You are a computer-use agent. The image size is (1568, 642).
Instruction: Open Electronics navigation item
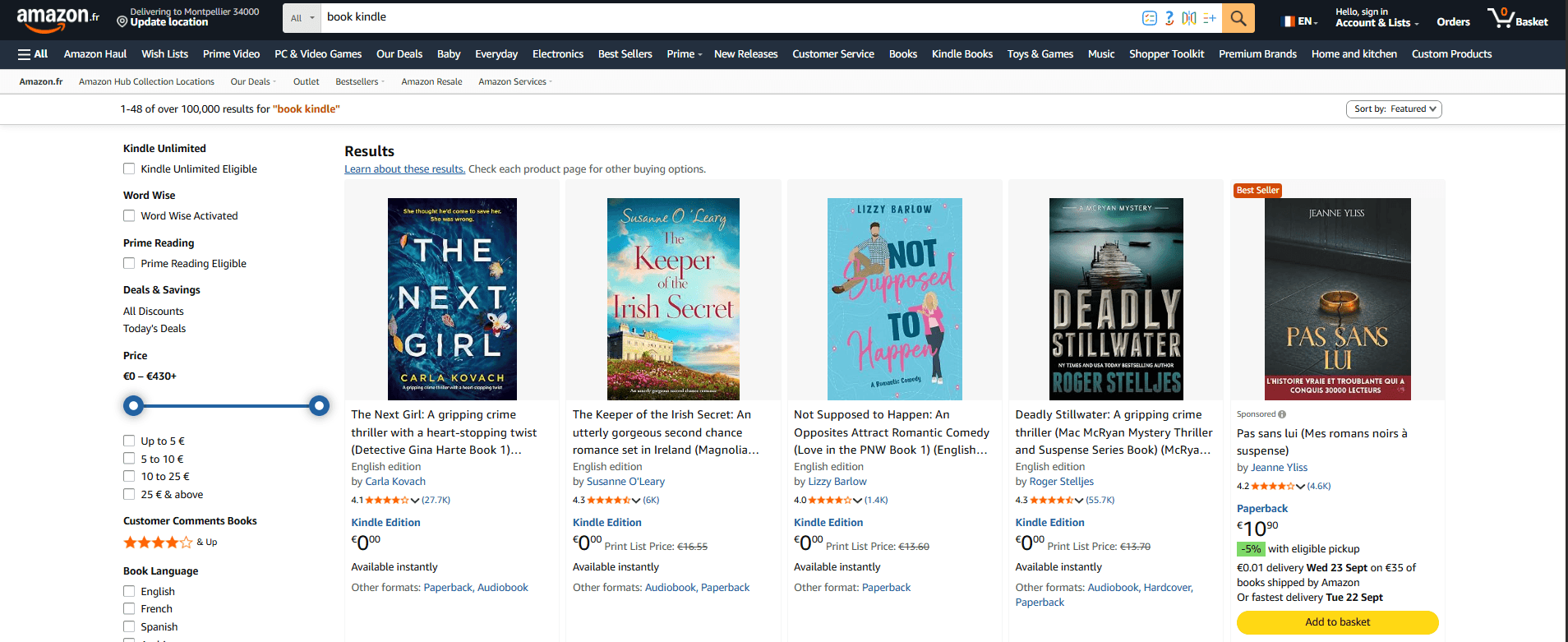[x=558, y=54]
